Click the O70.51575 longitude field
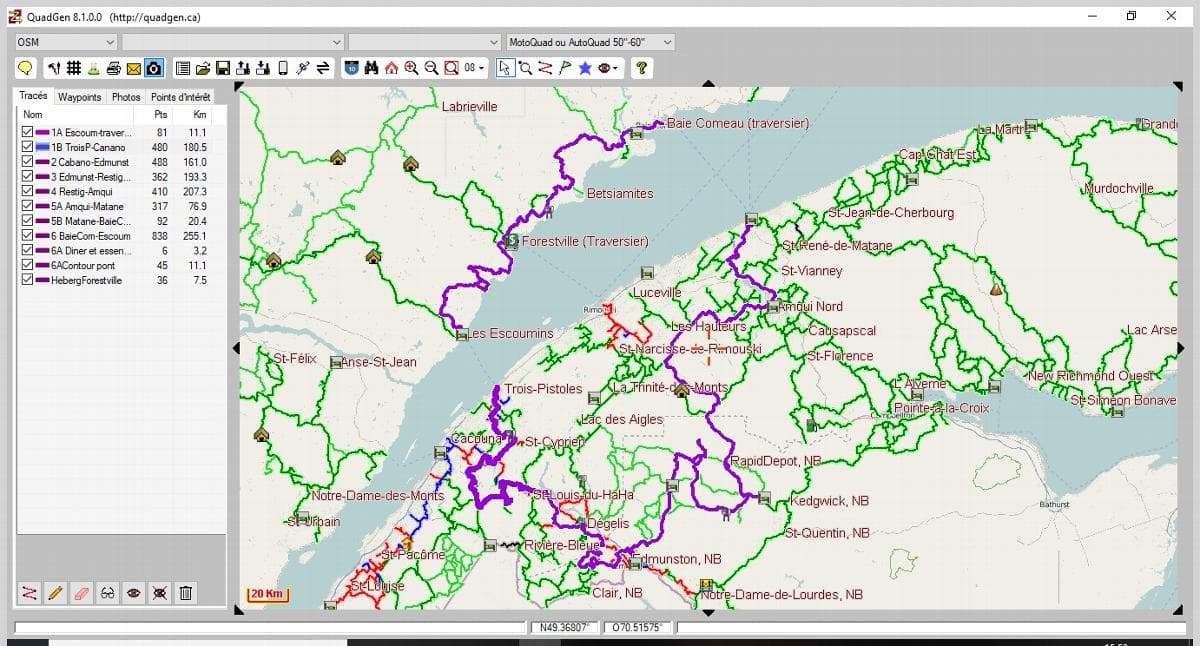The width and height of the screenshot is (1200, 646). 638,628
